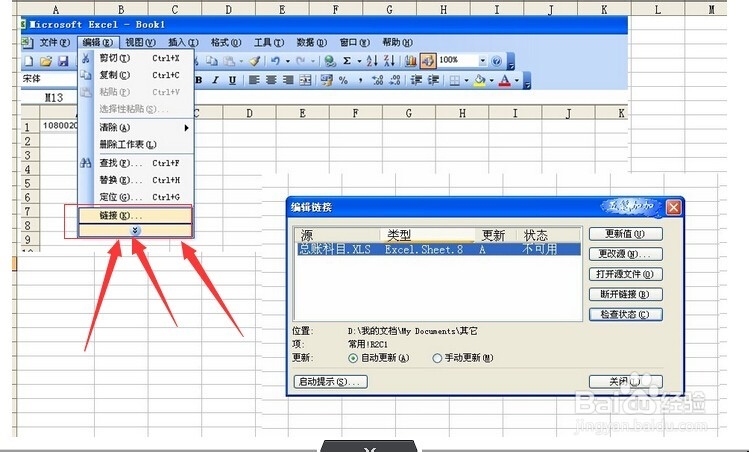Viewport: 749px width, 452px height.
Task: Click the Cut scissors icon in Edit menu
Action: pyautogui.click(x=86, y=58)
